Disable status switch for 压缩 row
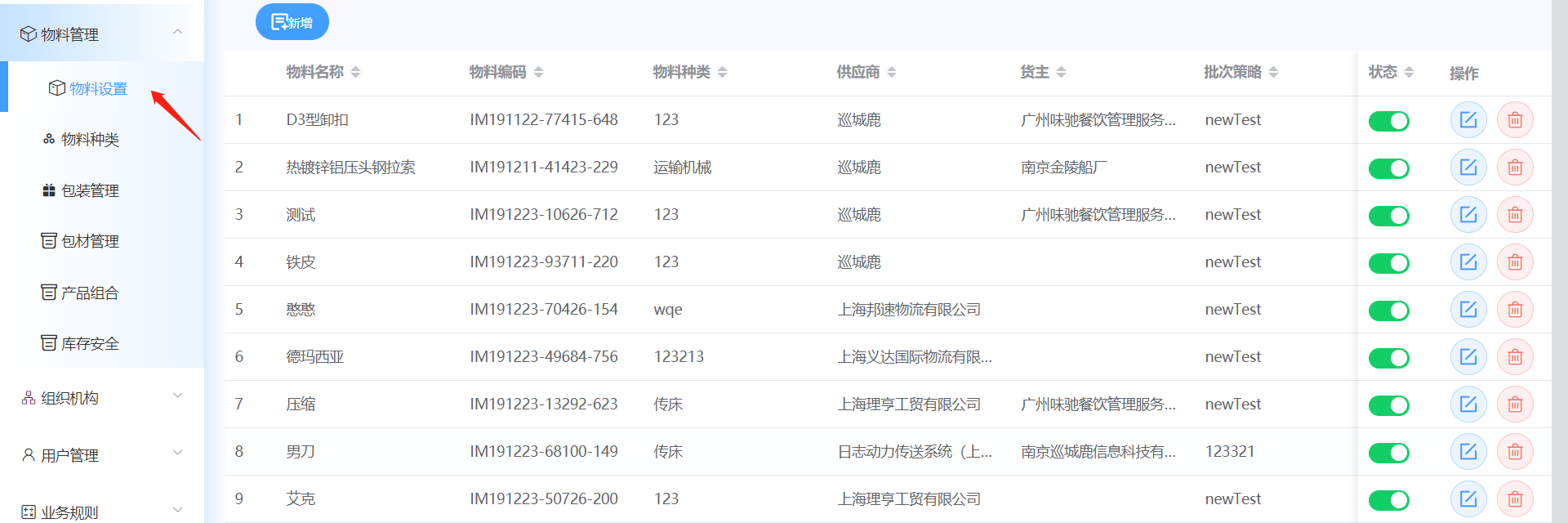Viewport: 1568px width, 523px height. click(x=1388, y=405)
